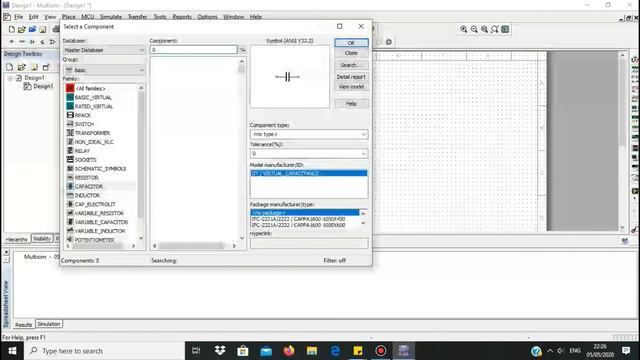Collapse the Design1 root tree node
Image resolution: width=640 pixels, height=360 pixels.
coord(10,78)
